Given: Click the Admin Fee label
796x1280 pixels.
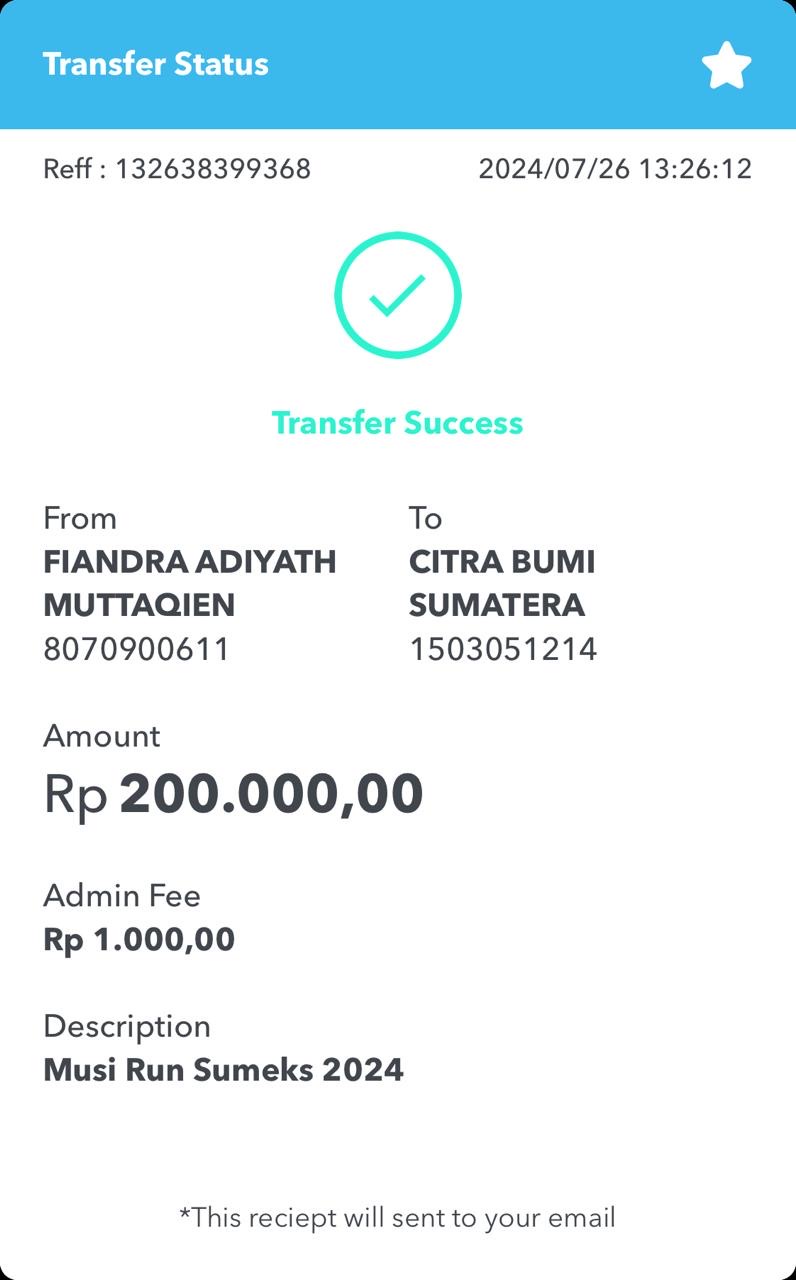Looking at the screenshot, I should pyautogui.click(x=122, y=896).
